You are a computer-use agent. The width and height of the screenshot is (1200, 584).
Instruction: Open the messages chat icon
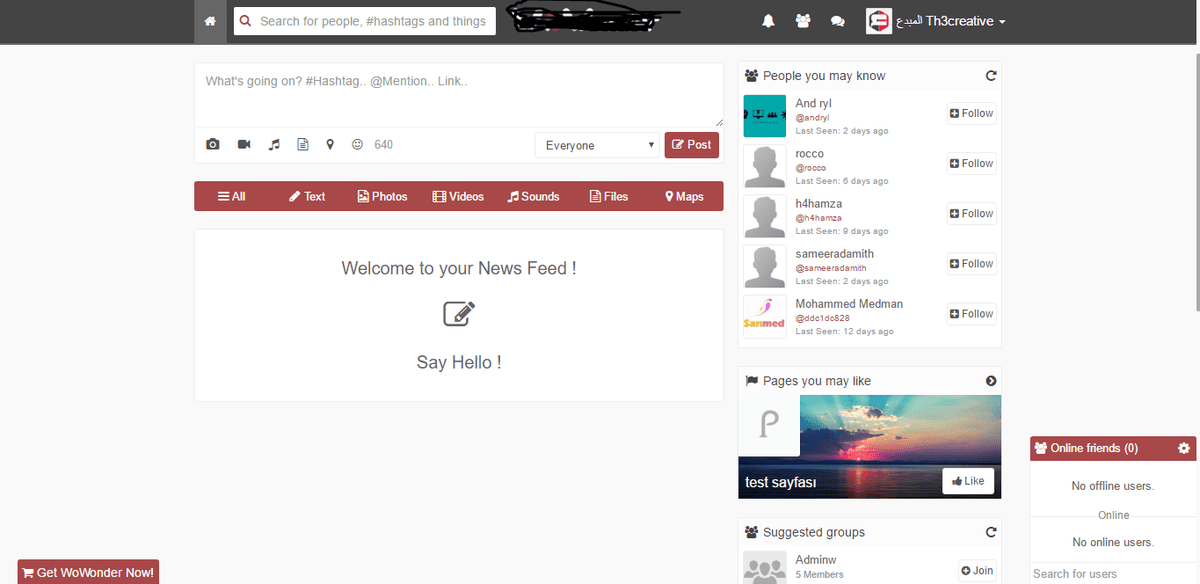pyautogui.click(x=838, y=21)
